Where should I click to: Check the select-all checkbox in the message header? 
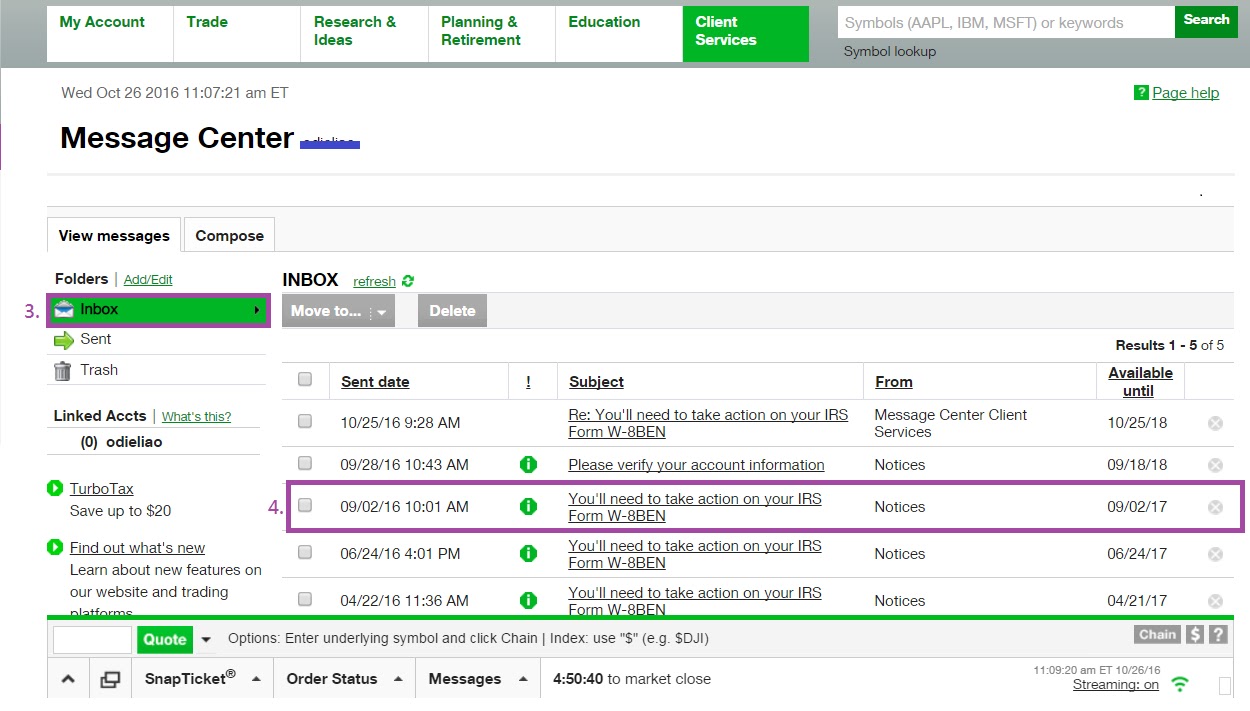[305, 379]
